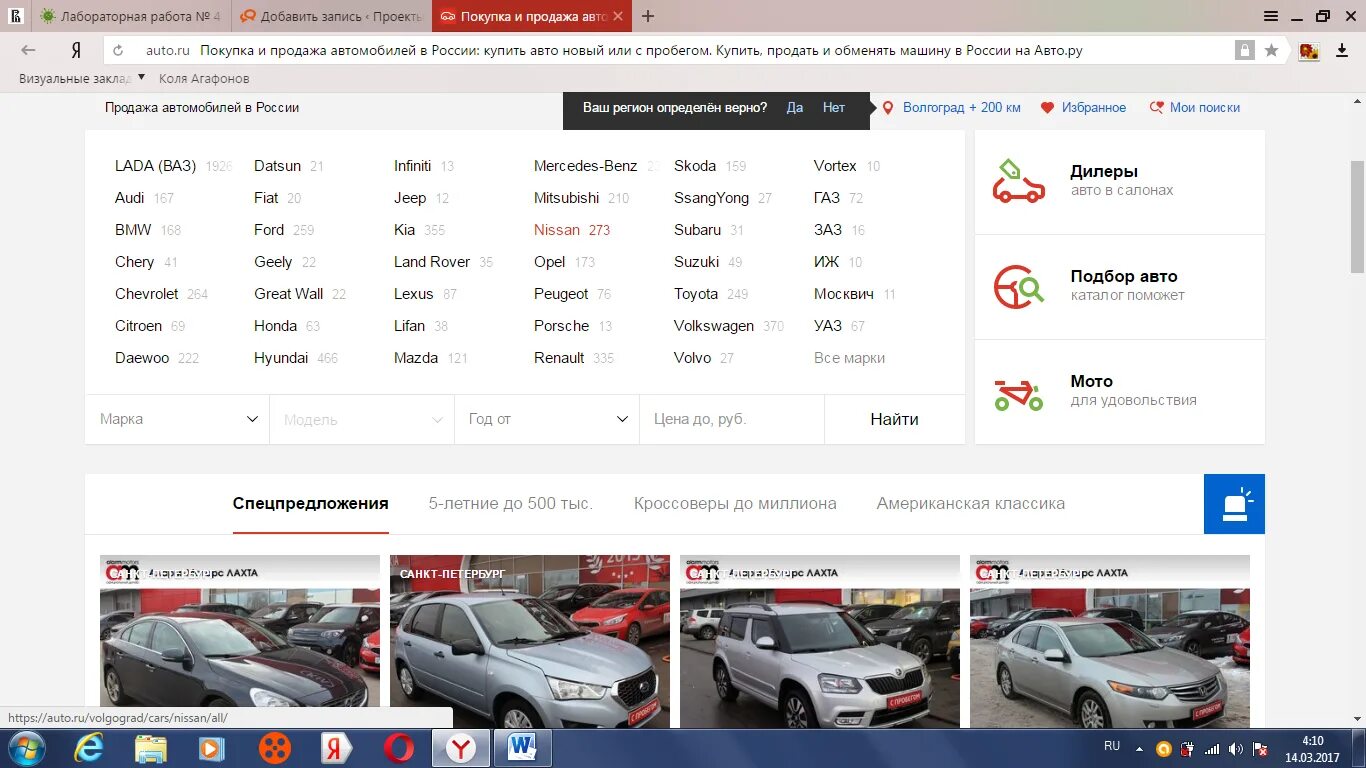Image resolution: width=1366 pixels, height=768 pixels.
Task: Click the blue siren icon button
Action: tap(1234, 504)
